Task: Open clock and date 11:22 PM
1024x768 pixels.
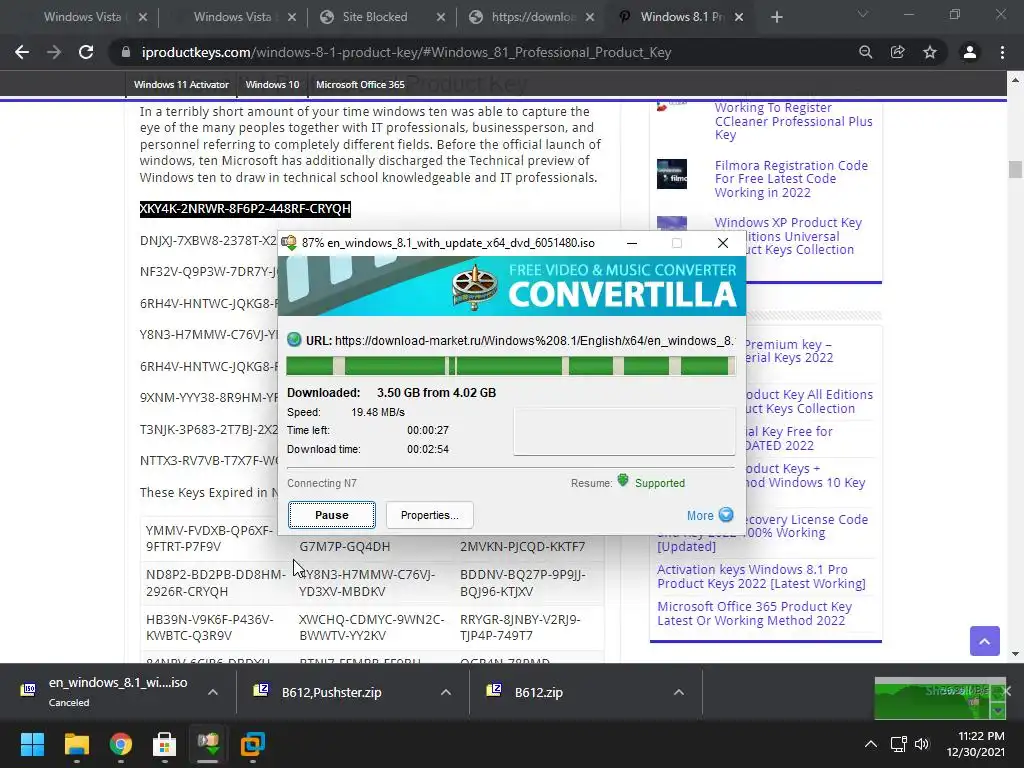Action: tap(976, 744)
